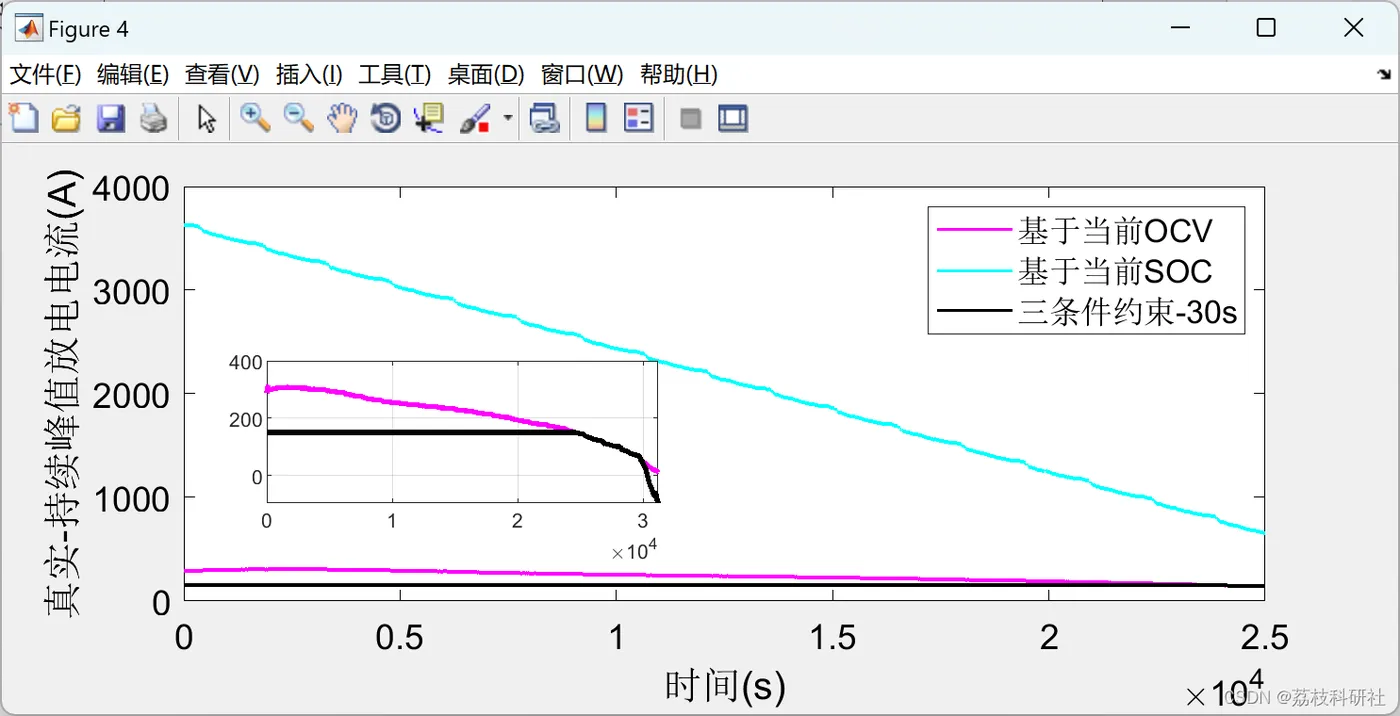The height and width of the screenshot is (716, 1400).
Task: Show plot tools and dock figure icon
Action: click(733, 119)
